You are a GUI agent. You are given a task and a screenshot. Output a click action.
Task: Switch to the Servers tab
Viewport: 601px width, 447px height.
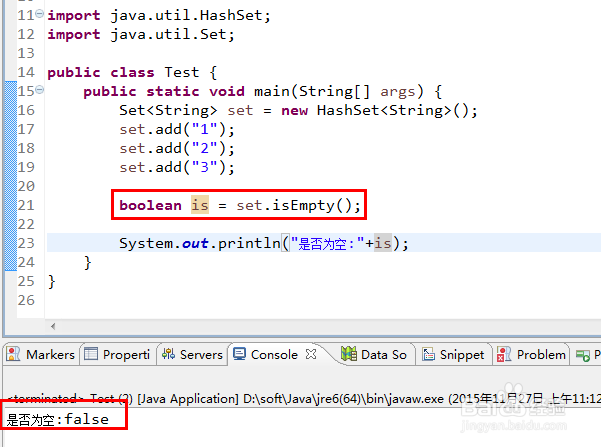click(193, 355)
